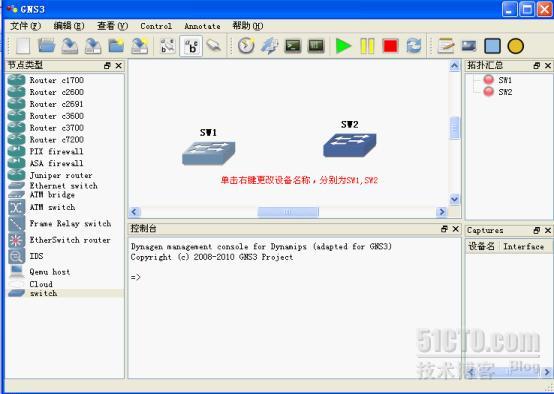
Task: Select Router c3600 node type
Action: [x=65, y=116]
